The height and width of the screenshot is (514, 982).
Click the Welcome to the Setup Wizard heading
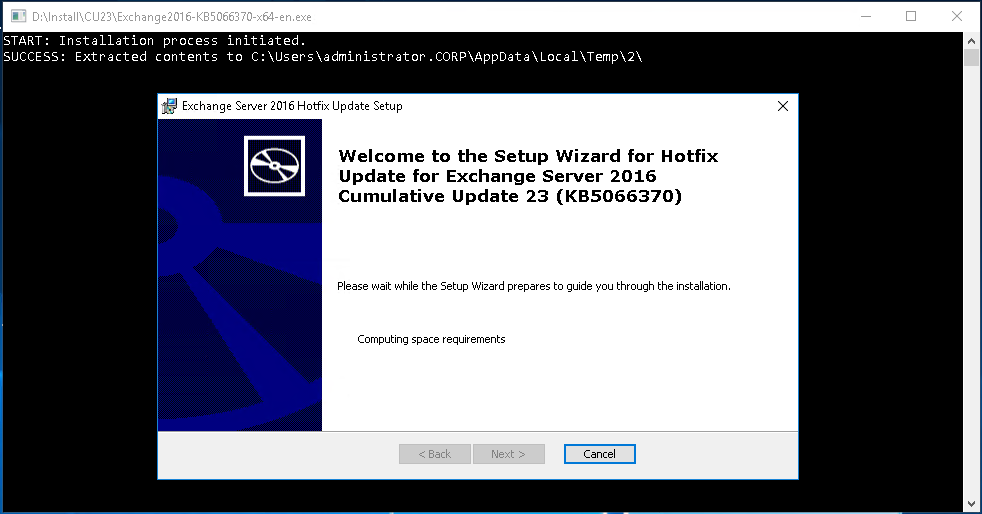coord(528,176)
